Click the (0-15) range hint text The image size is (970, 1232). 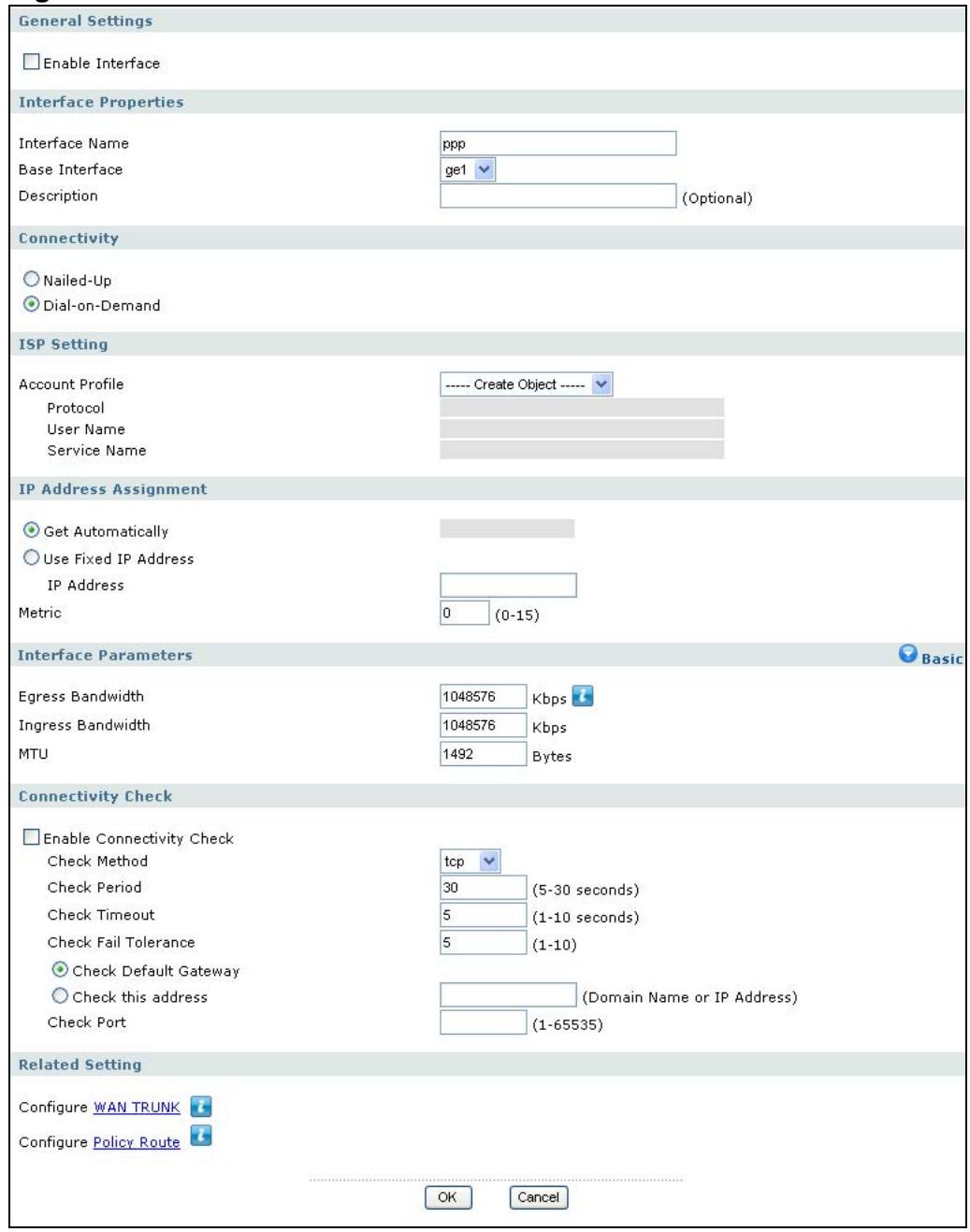click(517, 616)
